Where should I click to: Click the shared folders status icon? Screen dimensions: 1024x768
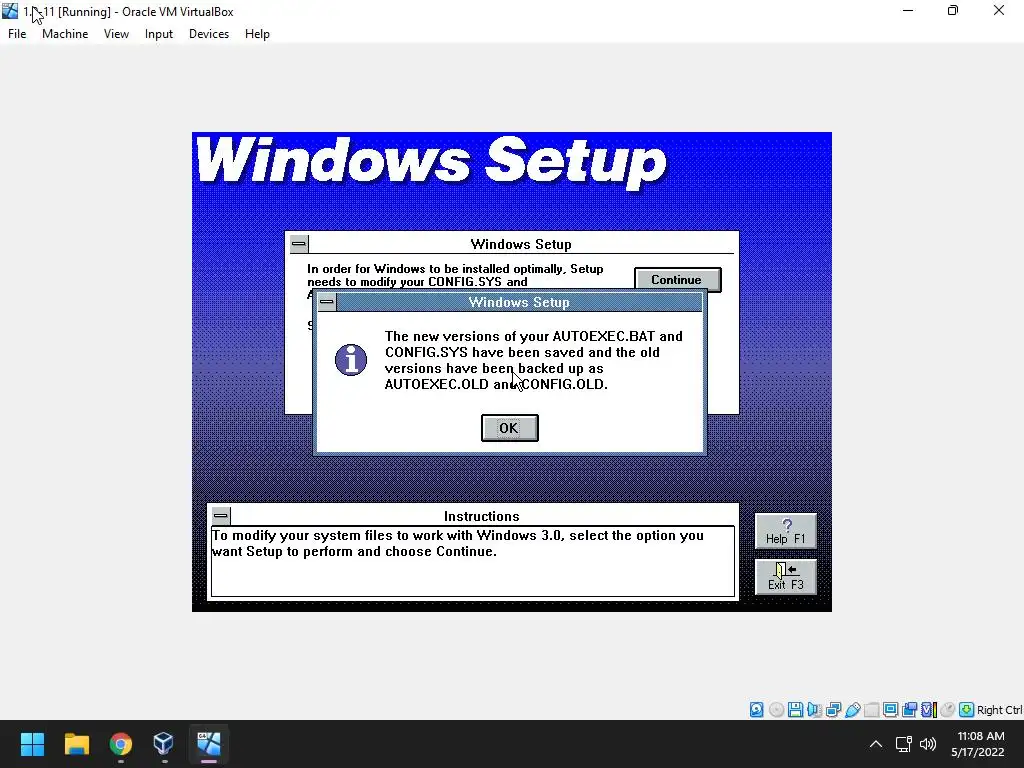(871, 710)
